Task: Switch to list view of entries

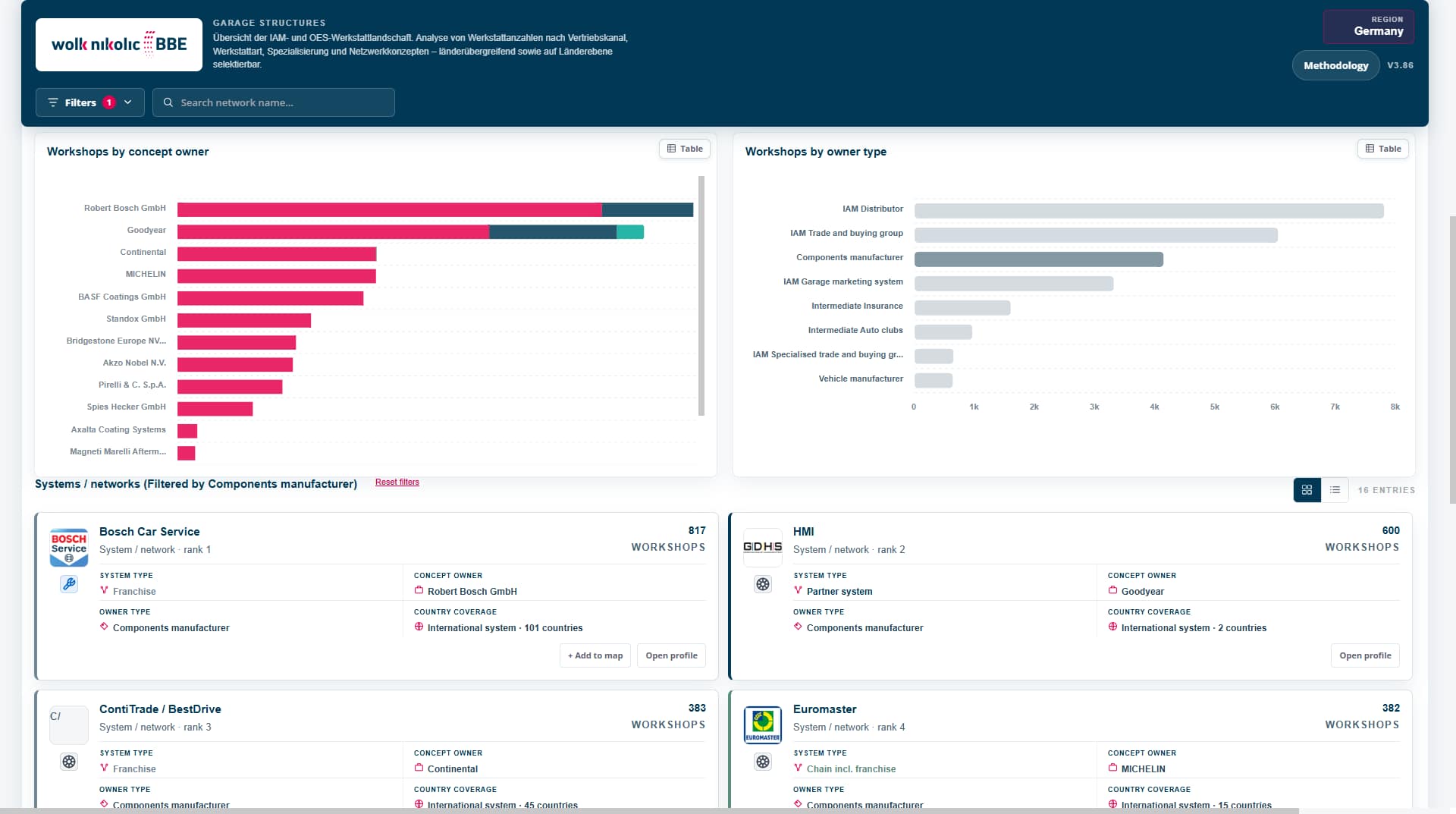Action: coord(1335,490)
